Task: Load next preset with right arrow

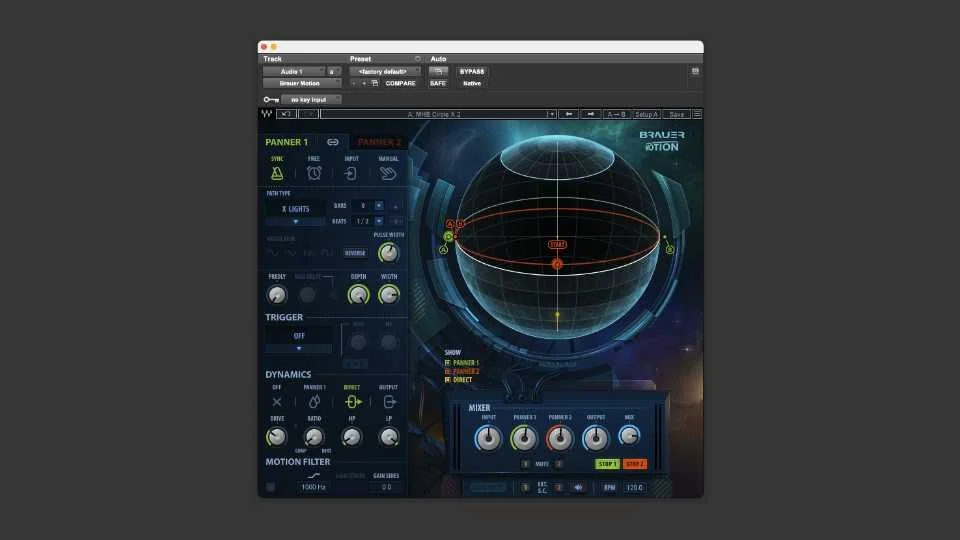Action: click(590, 114)
